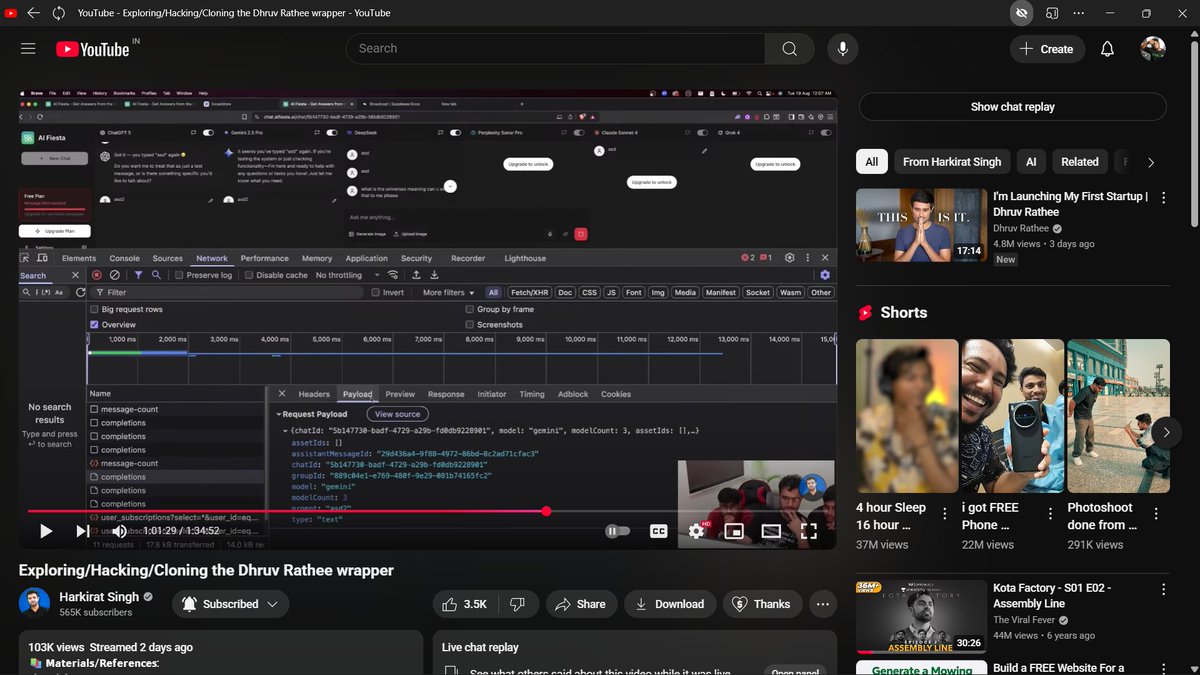
Task: Share this video
Action: point(580,604)
